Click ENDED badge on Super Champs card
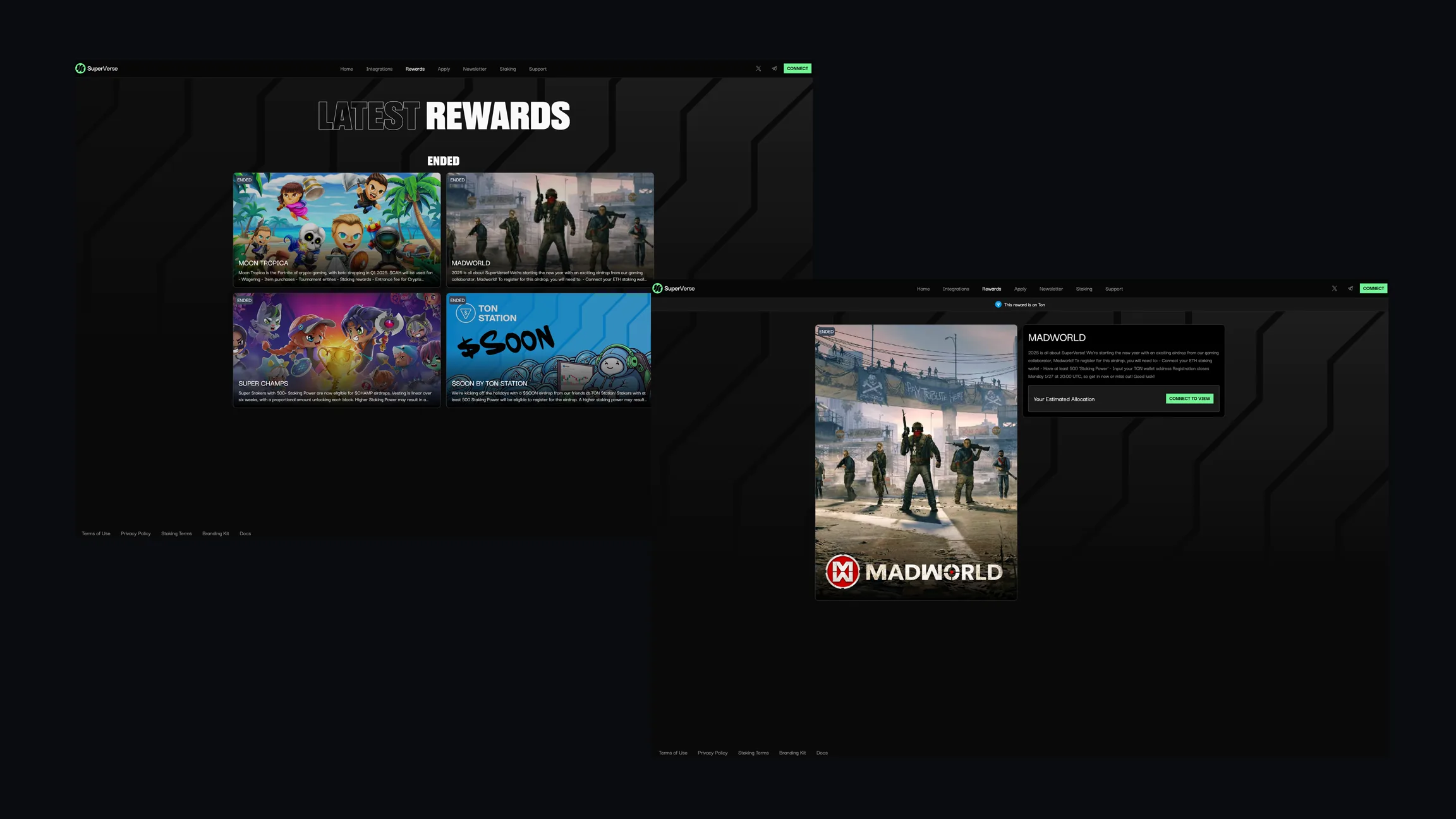Screen dimensions: 1456x819 (x=244, y=300)
